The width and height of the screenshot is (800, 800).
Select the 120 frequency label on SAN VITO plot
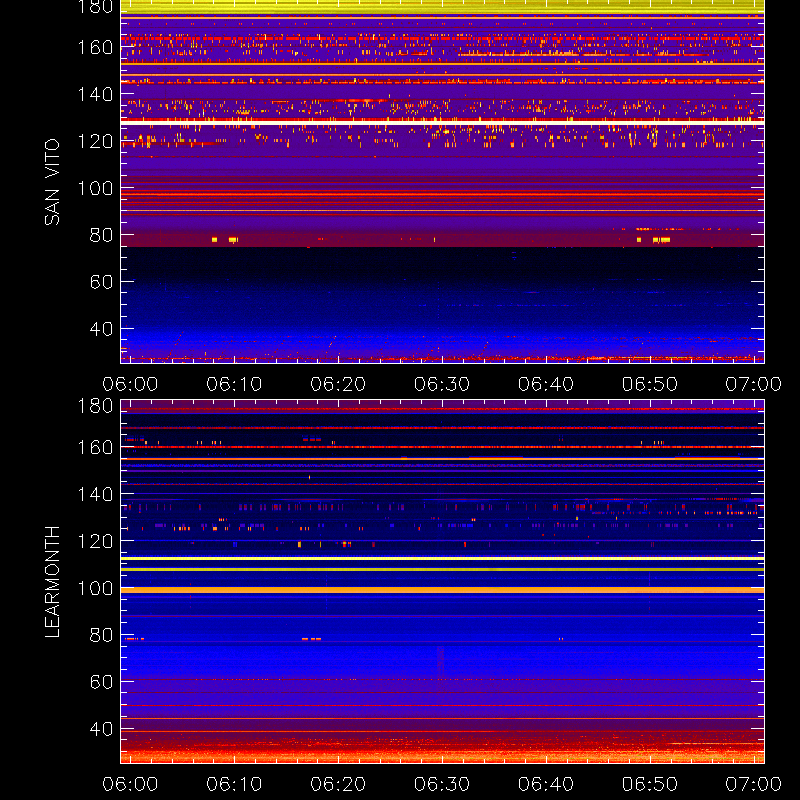coord(95,141)
